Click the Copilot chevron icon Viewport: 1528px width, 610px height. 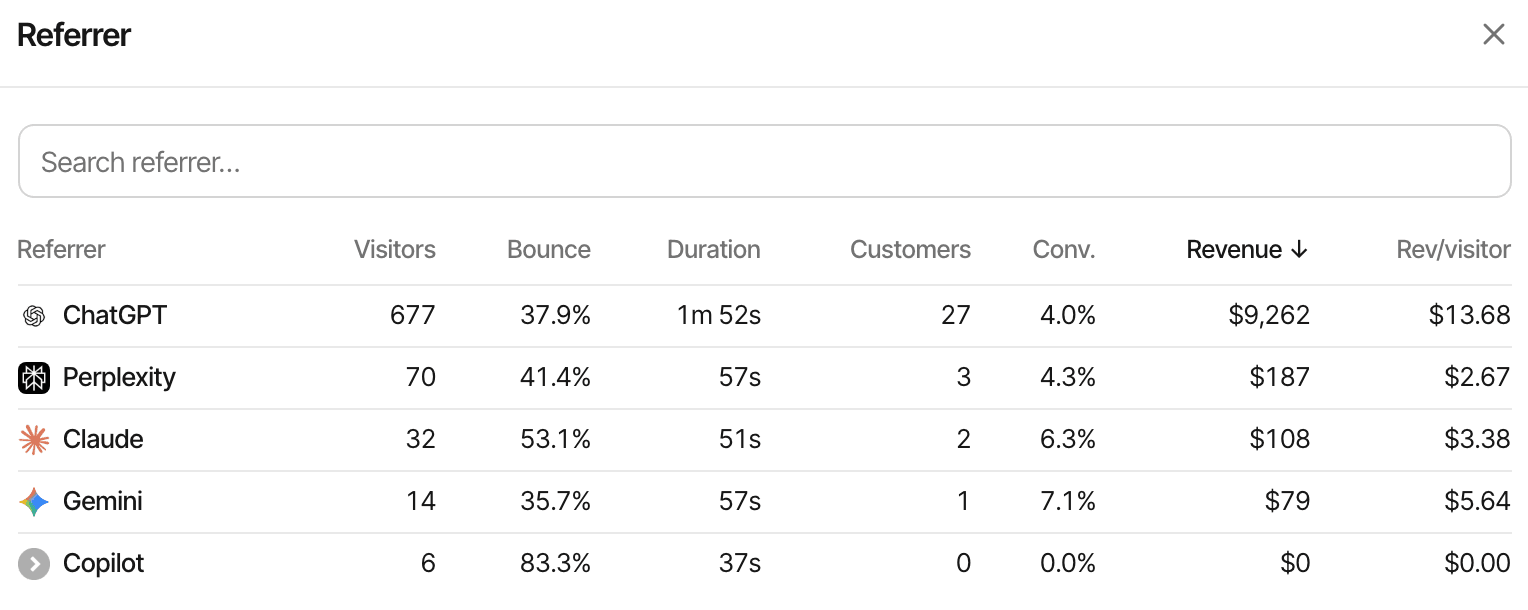point(34,564)
